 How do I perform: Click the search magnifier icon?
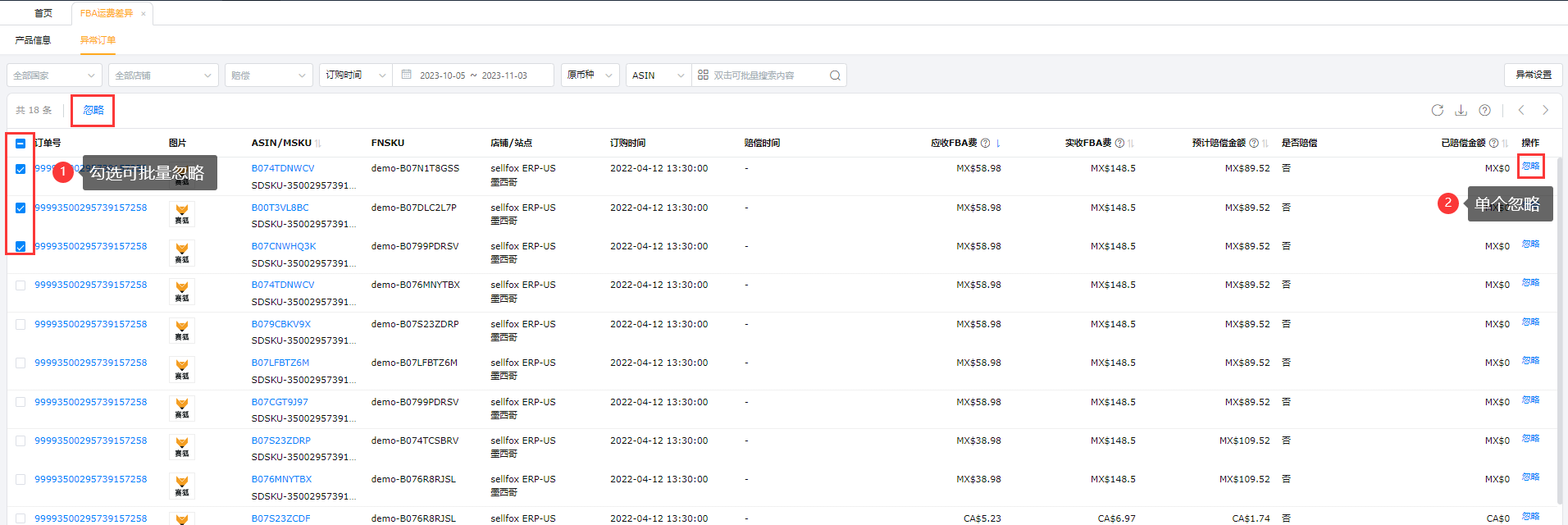point(835,75)
